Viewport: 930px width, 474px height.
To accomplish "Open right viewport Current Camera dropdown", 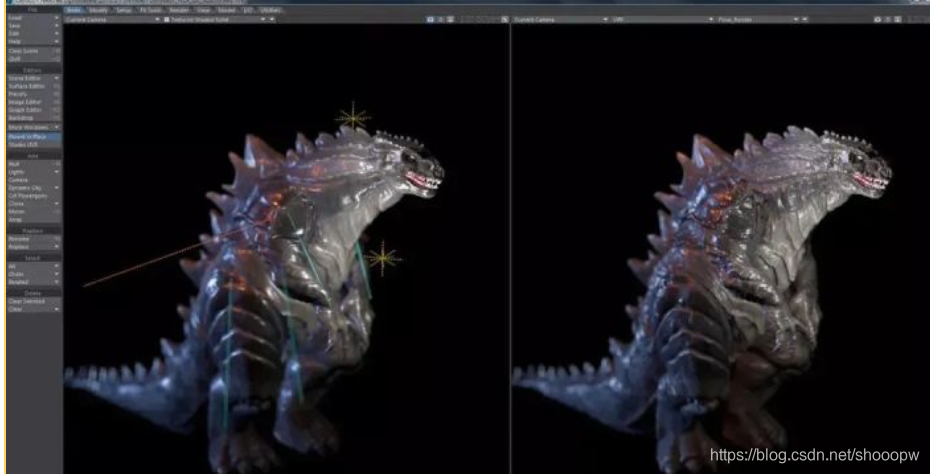I will click(x=560, y=20).
